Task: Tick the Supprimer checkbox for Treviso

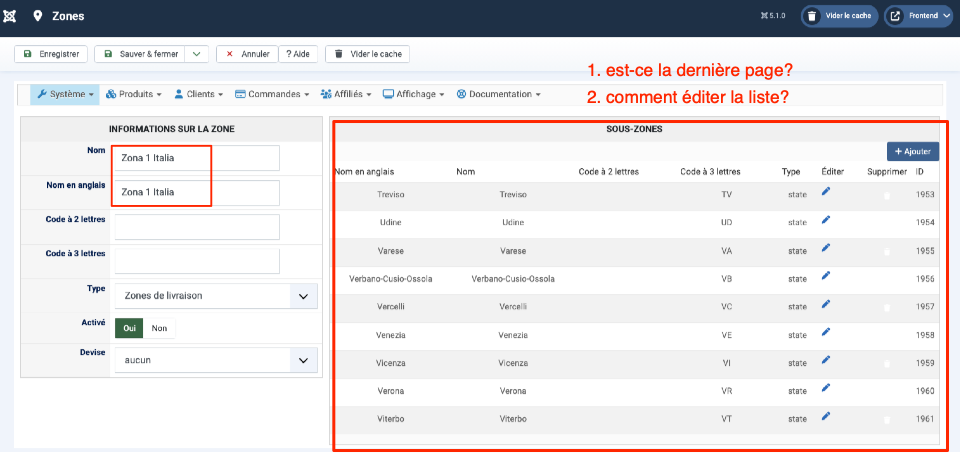Action: [x=887, y=196]
